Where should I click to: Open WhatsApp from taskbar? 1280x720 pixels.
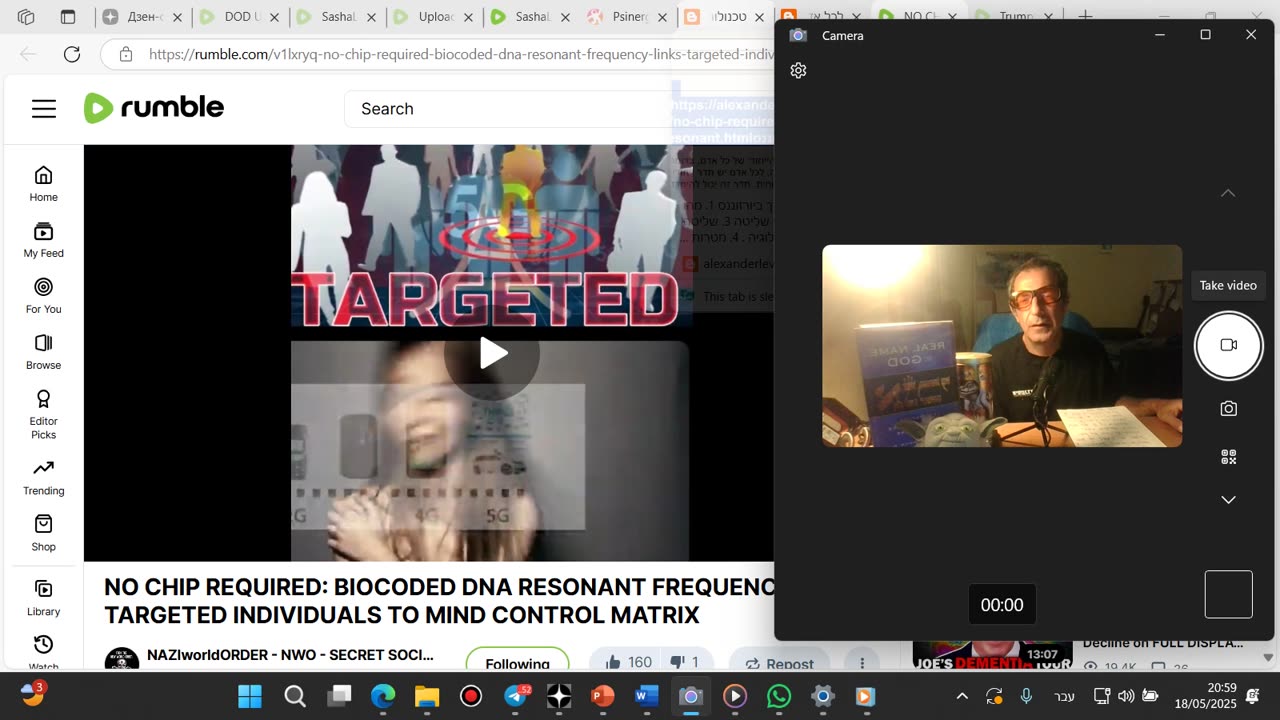click(779, 696)
